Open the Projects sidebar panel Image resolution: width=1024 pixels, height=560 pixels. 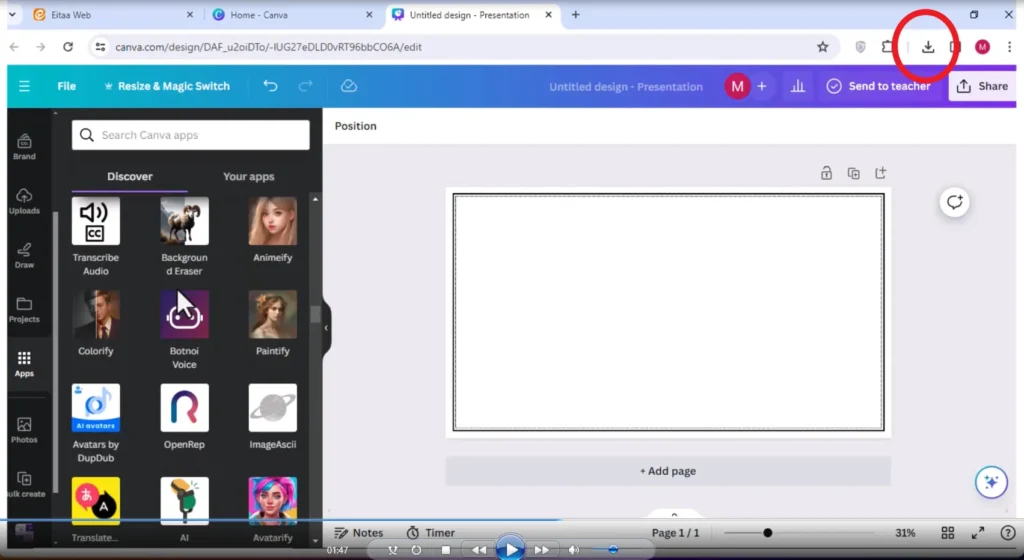pos(24,309)
